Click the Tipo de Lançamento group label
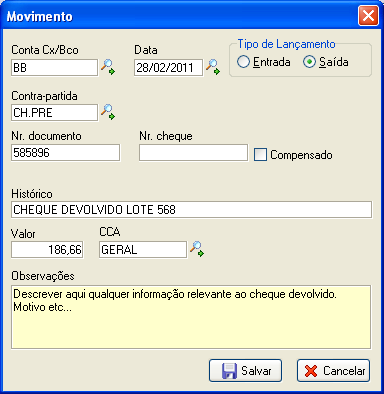Screen dimensions: 384x394 [286, 44]
